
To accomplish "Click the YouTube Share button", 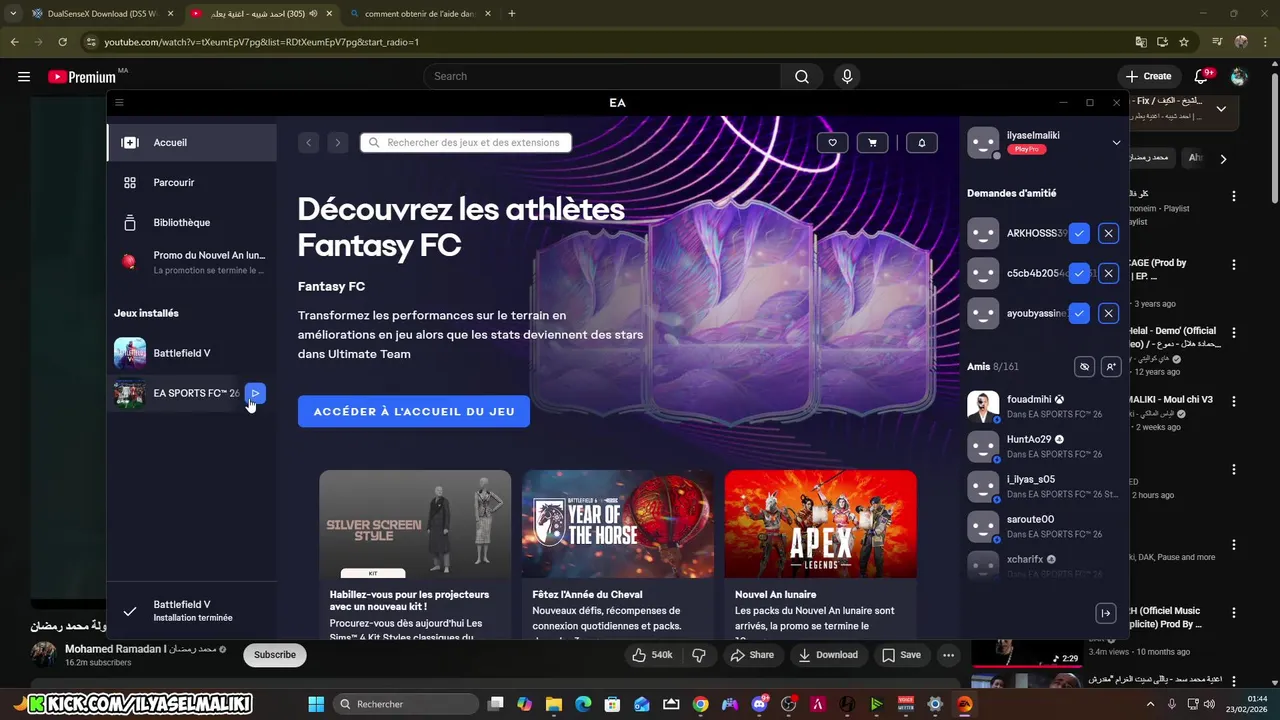I will (752, 655).
